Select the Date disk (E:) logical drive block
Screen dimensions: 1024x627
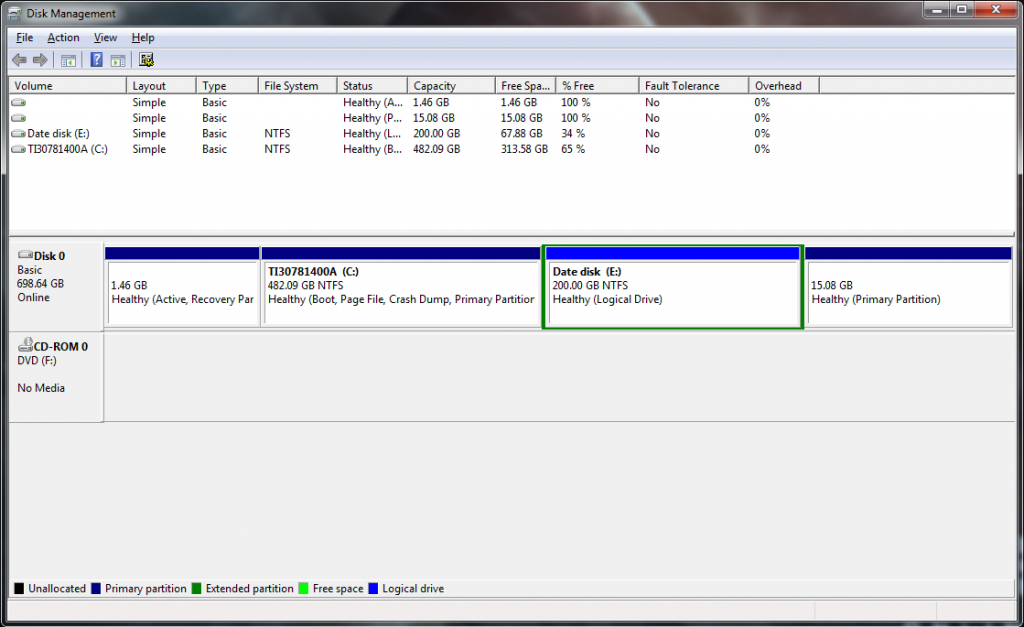point(672,292)
